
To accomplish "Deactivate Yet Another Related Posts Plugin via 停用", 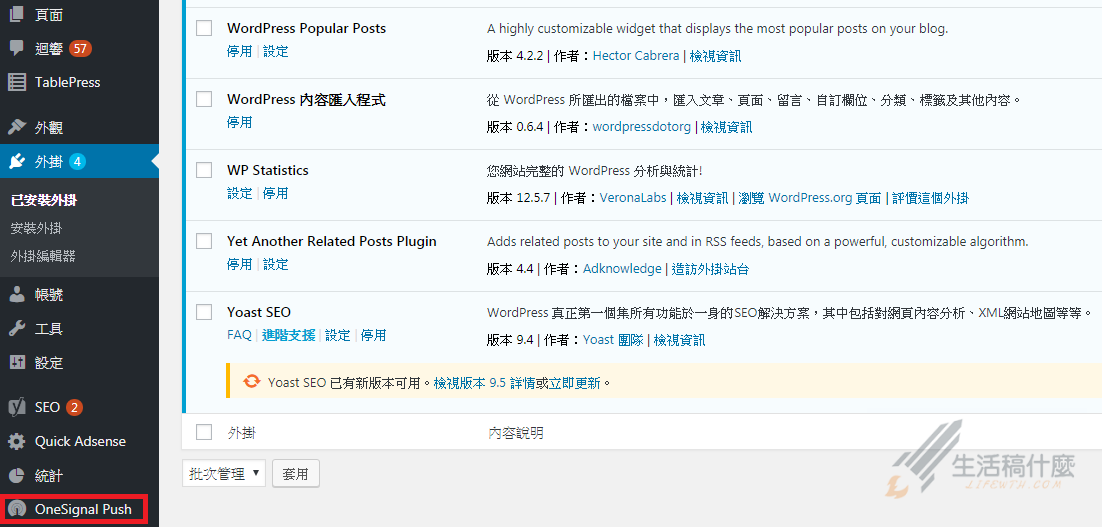I will [239, 264].
